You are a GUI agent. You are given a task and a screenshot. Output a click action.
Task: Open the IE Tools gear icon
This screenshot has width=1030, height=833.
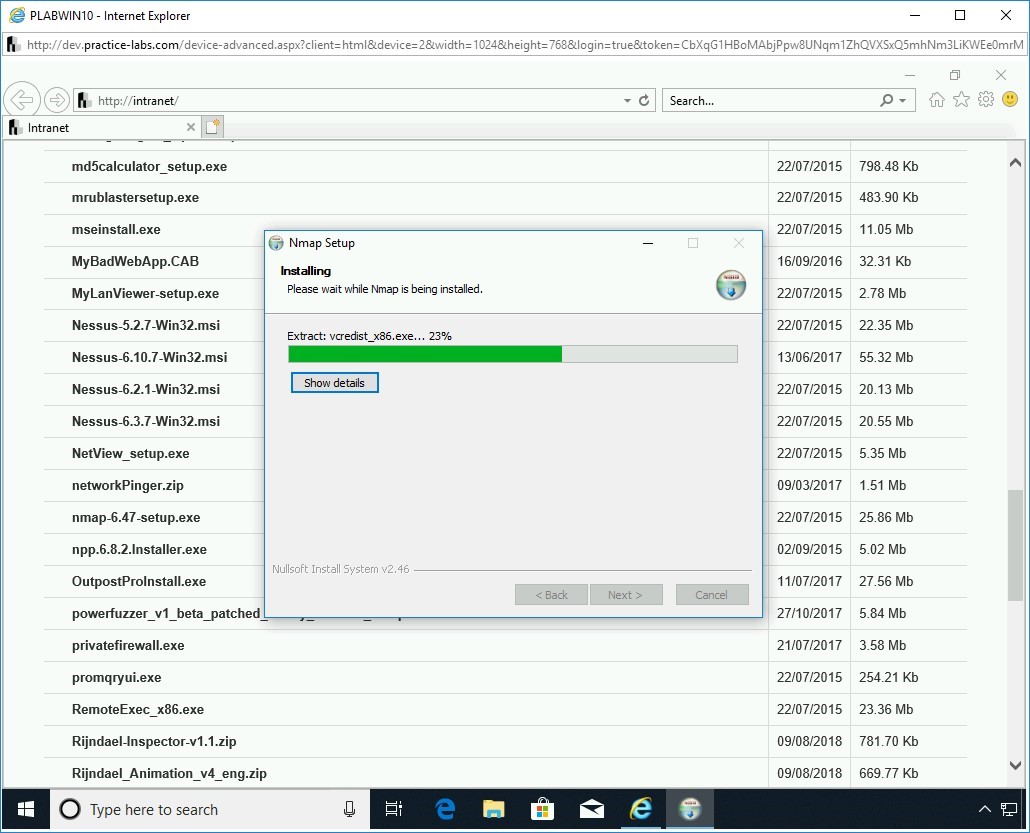click(x=986, y=100)
